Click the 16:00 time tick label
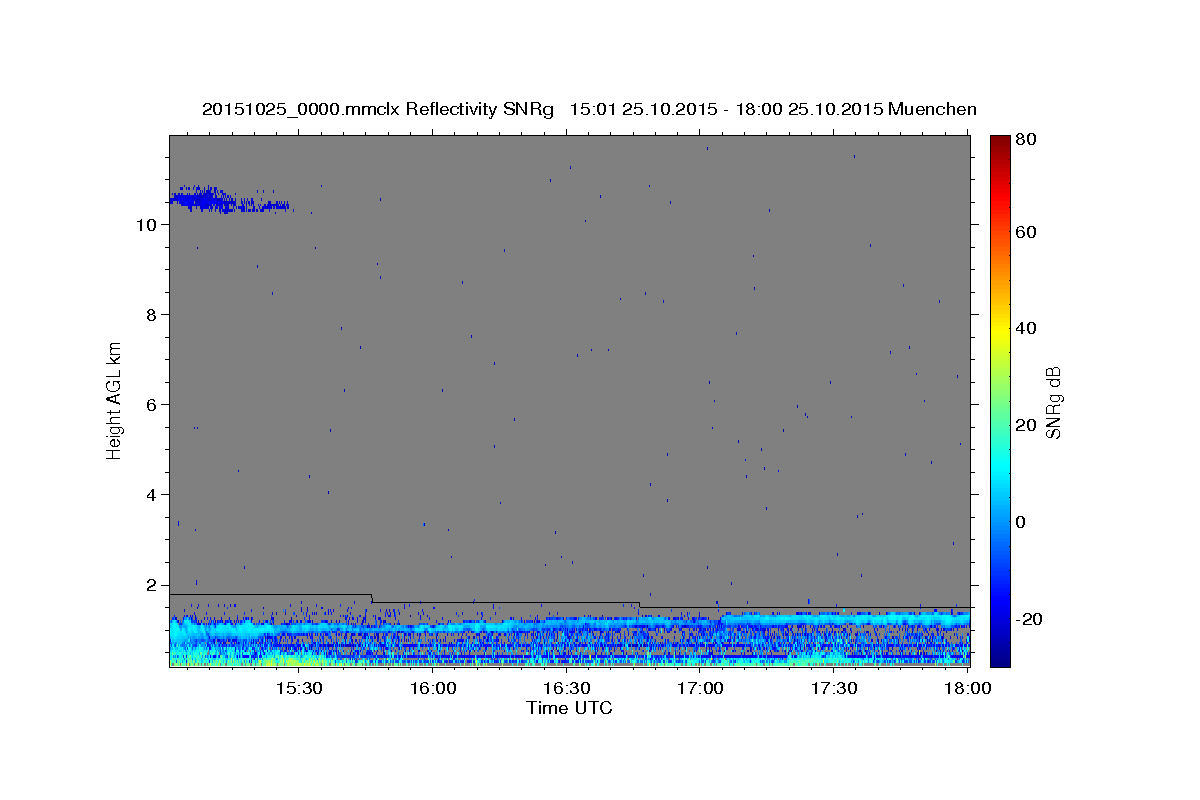The height and width of the screenshot is (800, 1200). pyautogui.click(x=432, y=689)
